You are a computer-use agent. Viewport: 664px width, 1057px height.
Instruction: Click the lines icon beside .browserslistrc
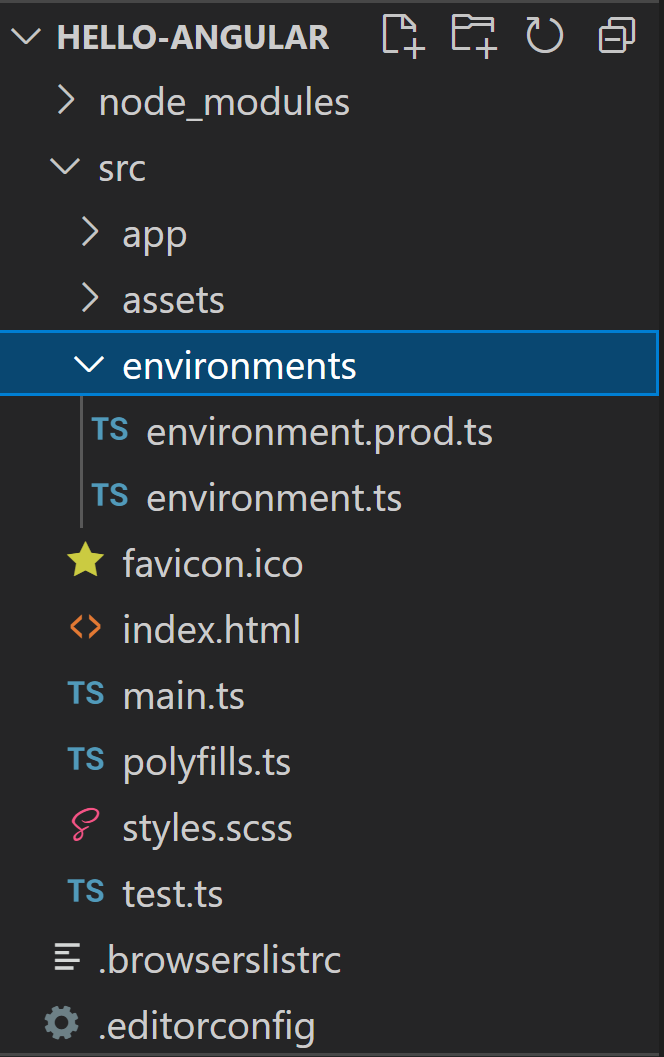pos(67,957)
